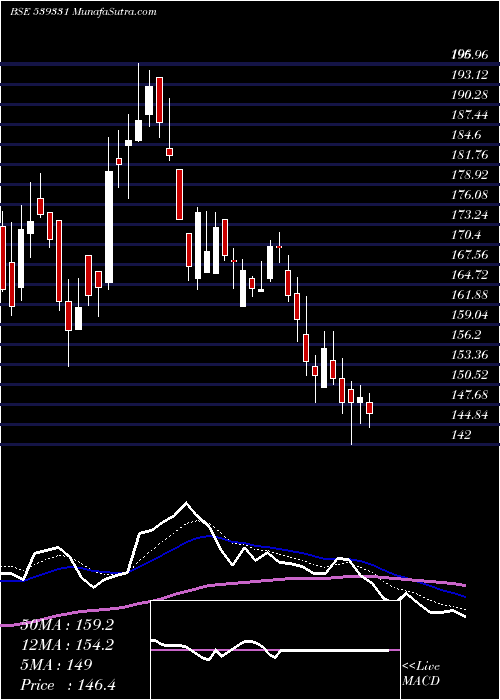The width and height of the screenshot is (500, 700).
Task: Click the tallest white candlestick near 178
Action: (109, 227)
